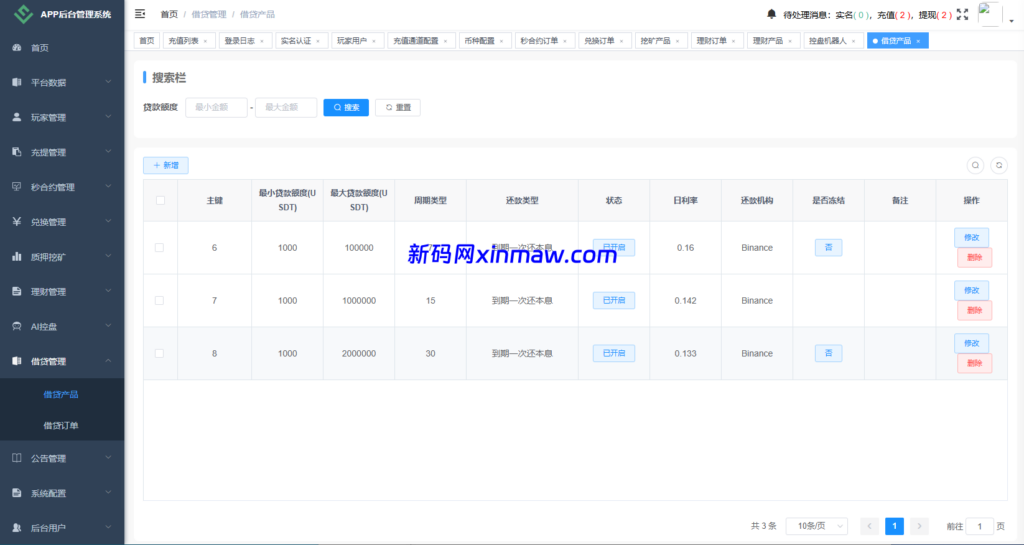
Task: Select page 1 in pagination
Action: [894, 526]
